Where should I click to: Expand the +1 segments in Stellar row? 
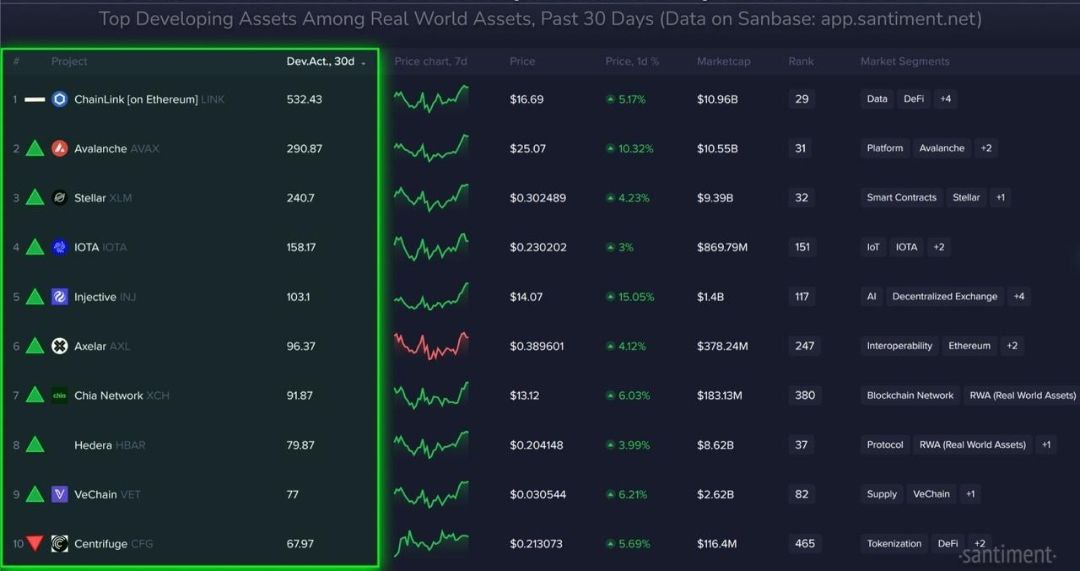(1000, 198)
